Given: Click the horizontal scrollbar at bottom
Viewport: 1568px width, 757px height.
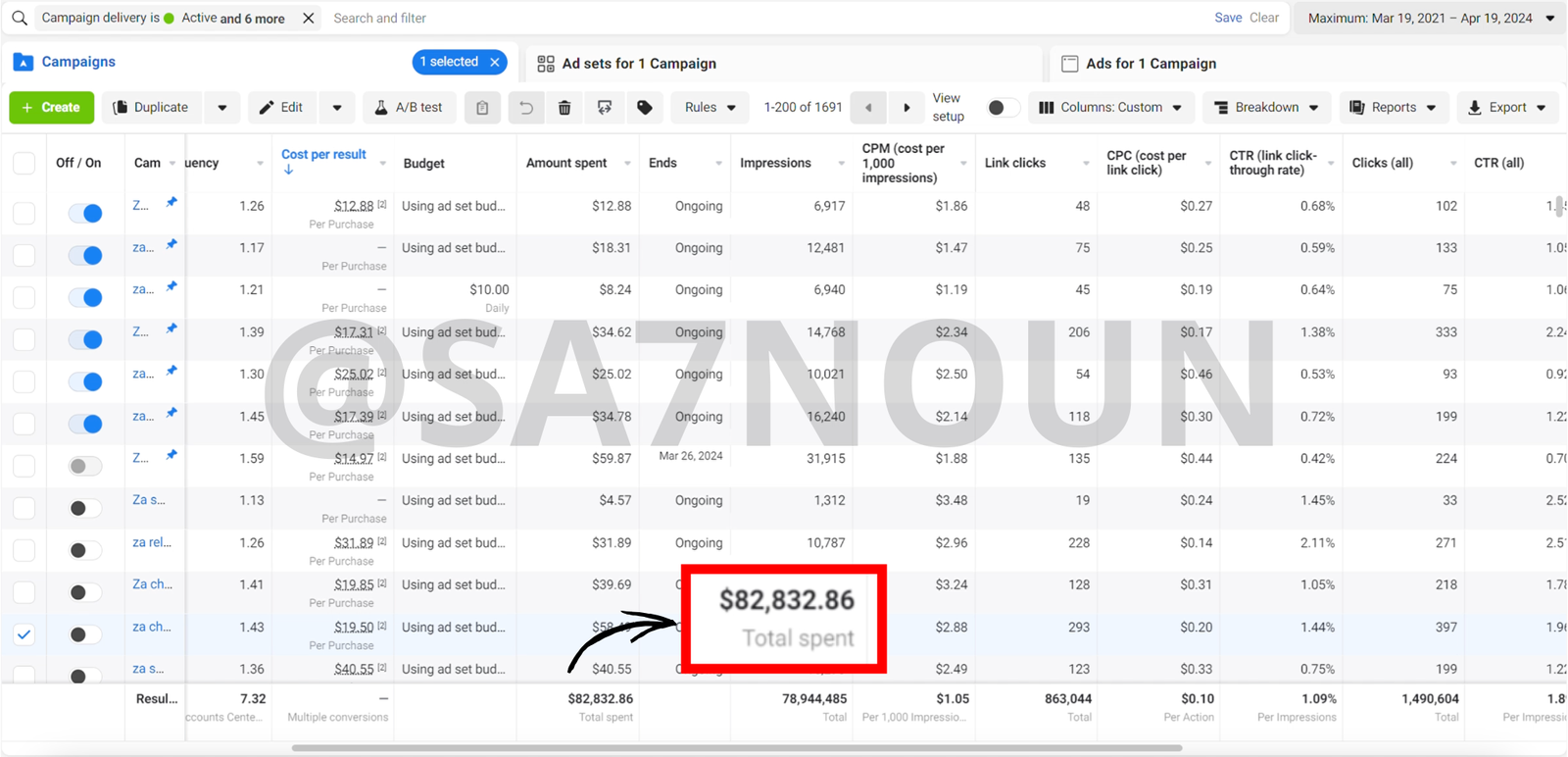Looking at the screenshot, I should pos(737,748).
